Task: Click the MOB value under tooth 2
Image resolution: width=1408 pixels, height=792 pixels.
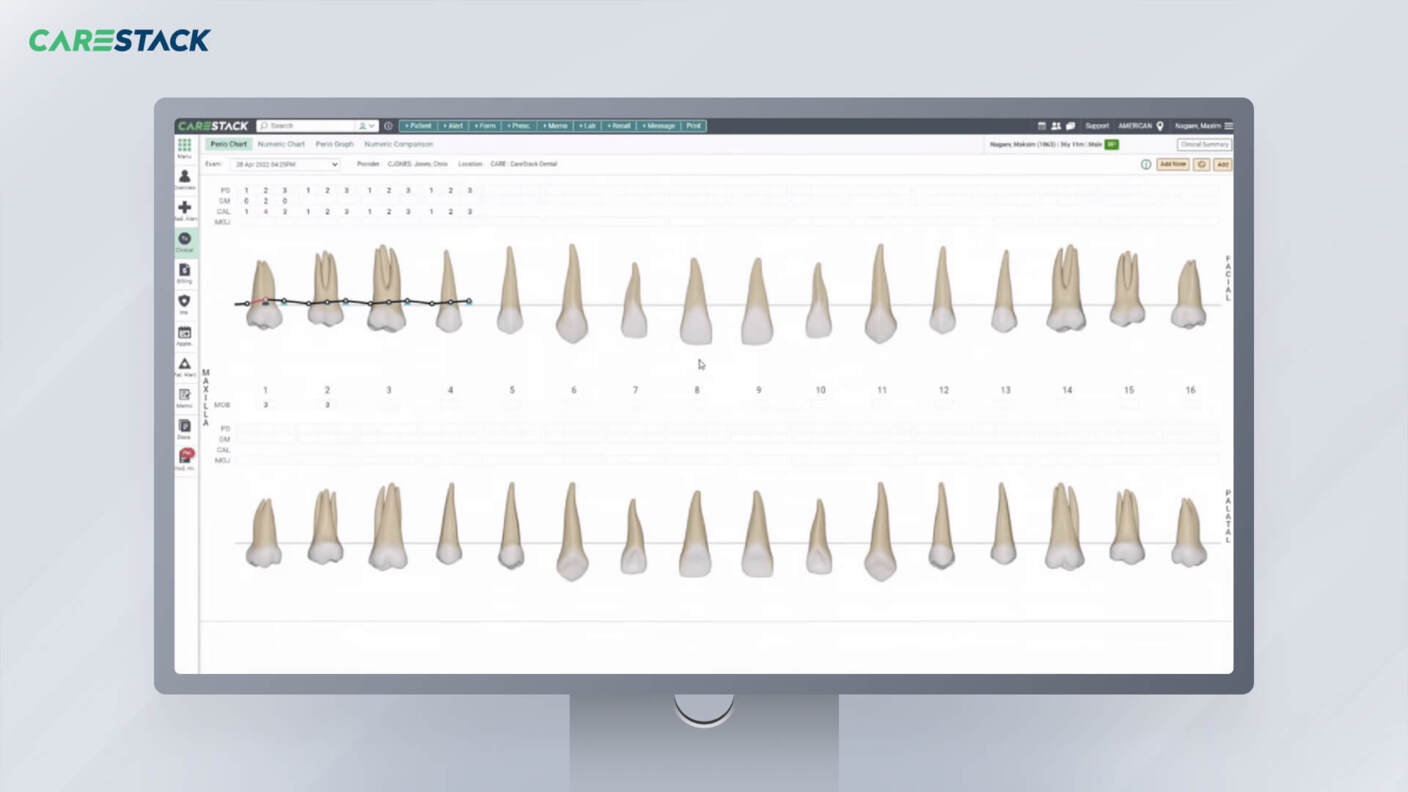Action: (x=327, y=405)
